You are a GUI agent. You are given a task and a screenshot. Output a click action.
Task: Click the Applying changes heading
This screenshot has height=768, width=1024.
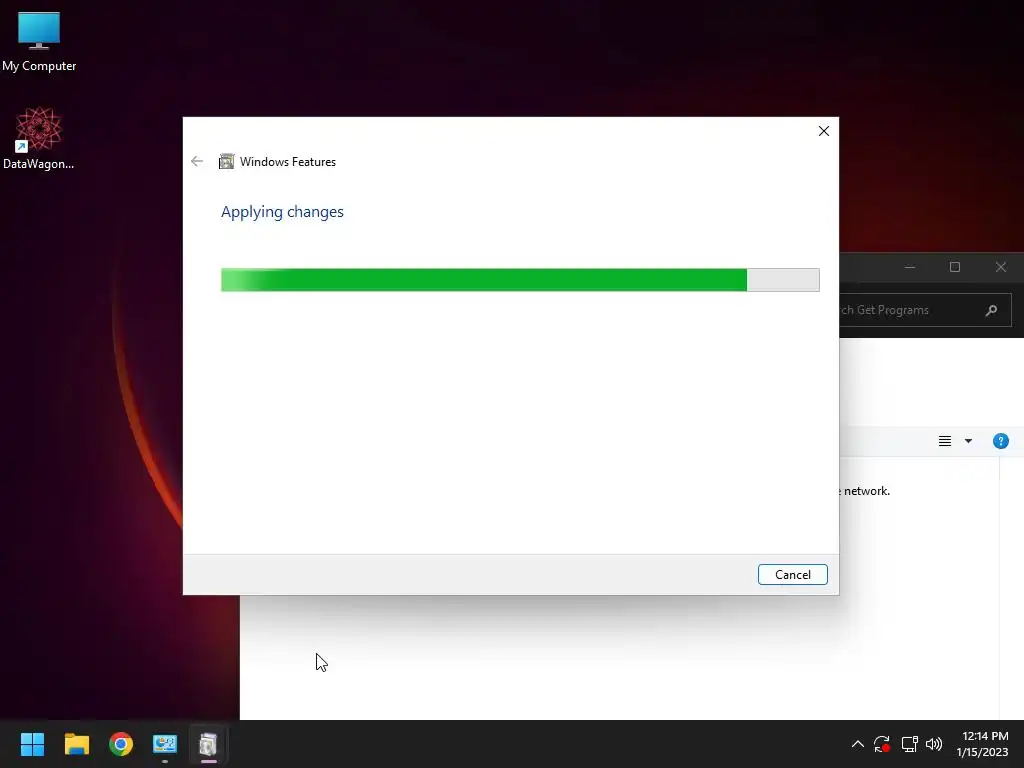[282, 212]
